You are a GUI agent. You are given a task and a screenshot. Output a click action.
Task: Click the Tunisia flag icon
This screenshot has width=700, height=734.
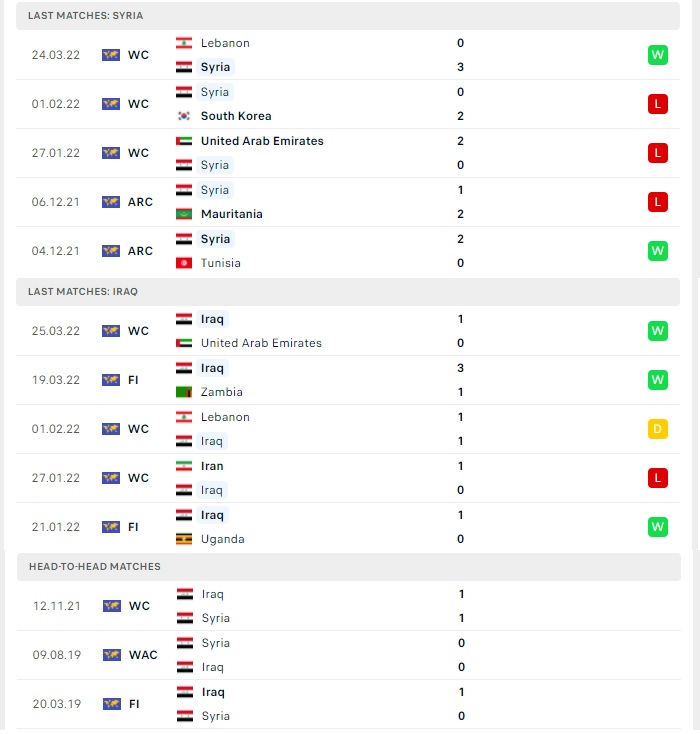[184, 263]
